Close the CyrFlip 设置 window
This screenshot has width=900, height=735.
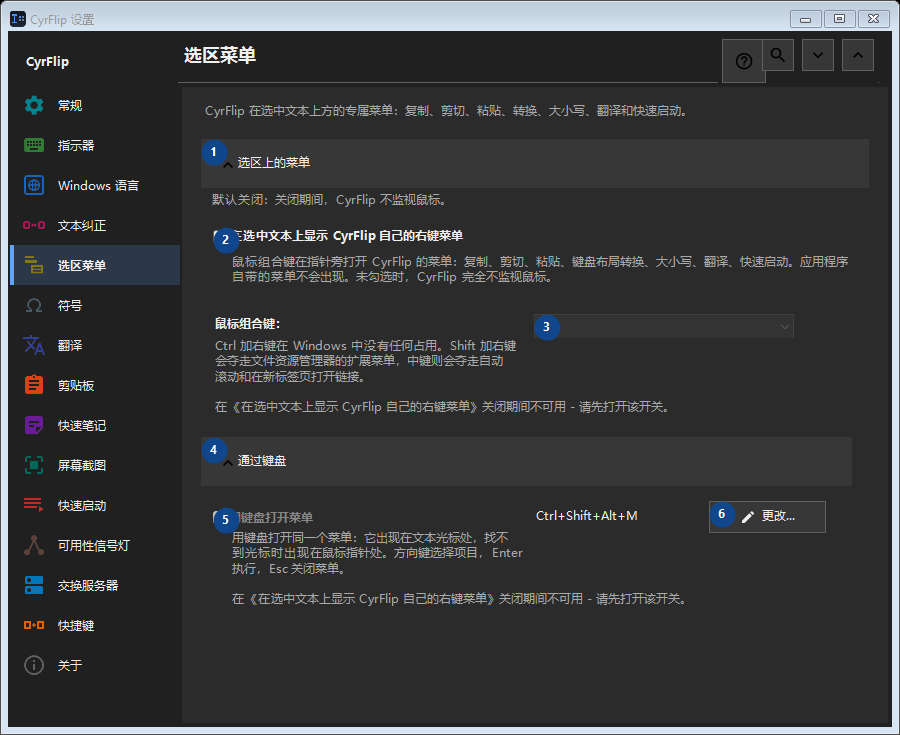click(x=874, y=19)
